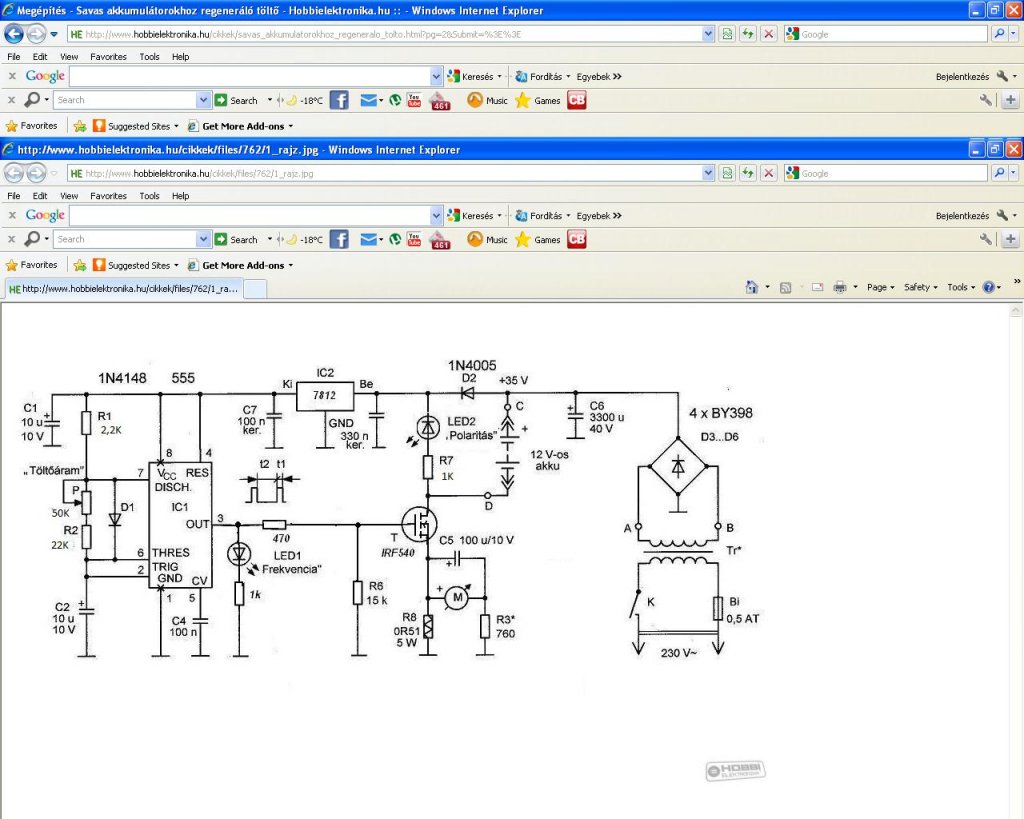Click plus icon at right of 1_rajz.jpg toolbar

[1010, 239]
